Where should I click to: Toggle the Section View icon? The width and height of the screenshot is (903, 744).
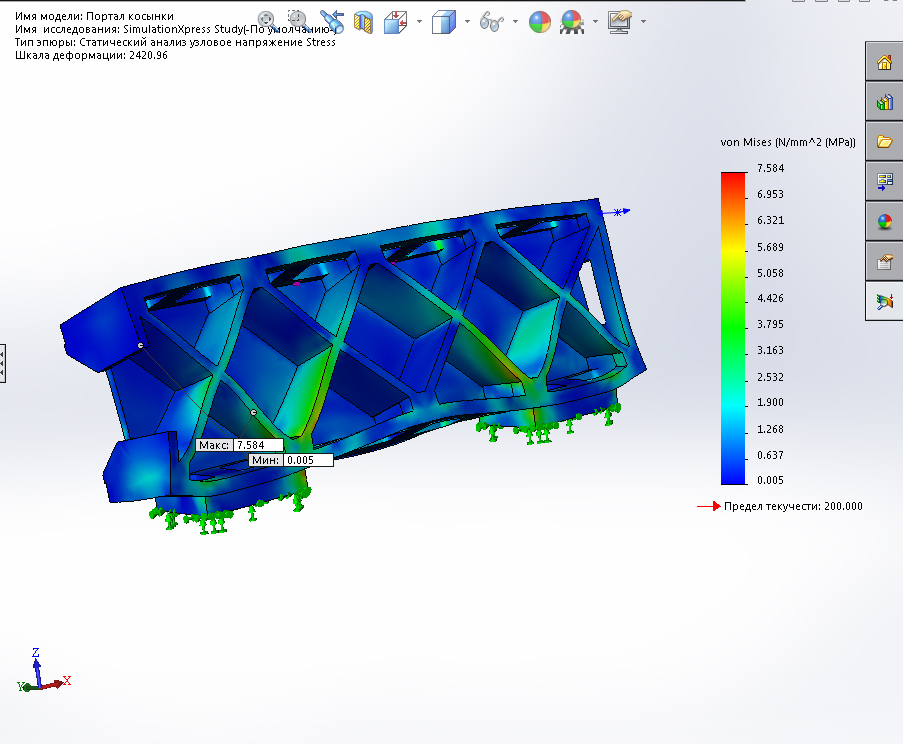[x=363, y=22]
